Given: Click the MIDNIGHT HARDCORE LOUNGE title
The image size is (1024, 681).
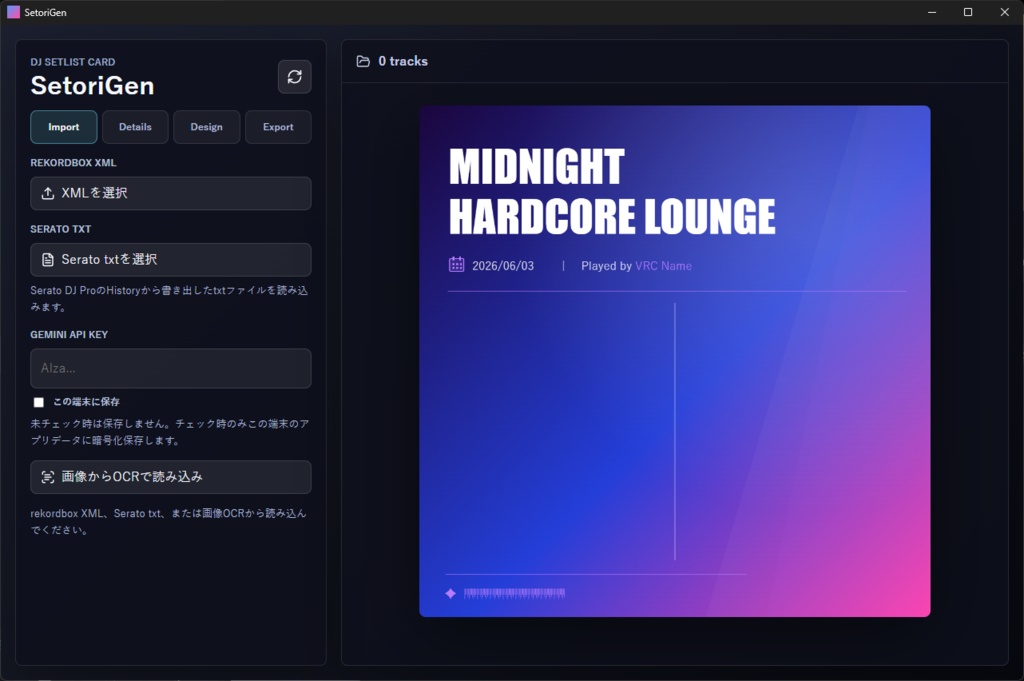Looking at the screenshot, I should pos(612,191).
